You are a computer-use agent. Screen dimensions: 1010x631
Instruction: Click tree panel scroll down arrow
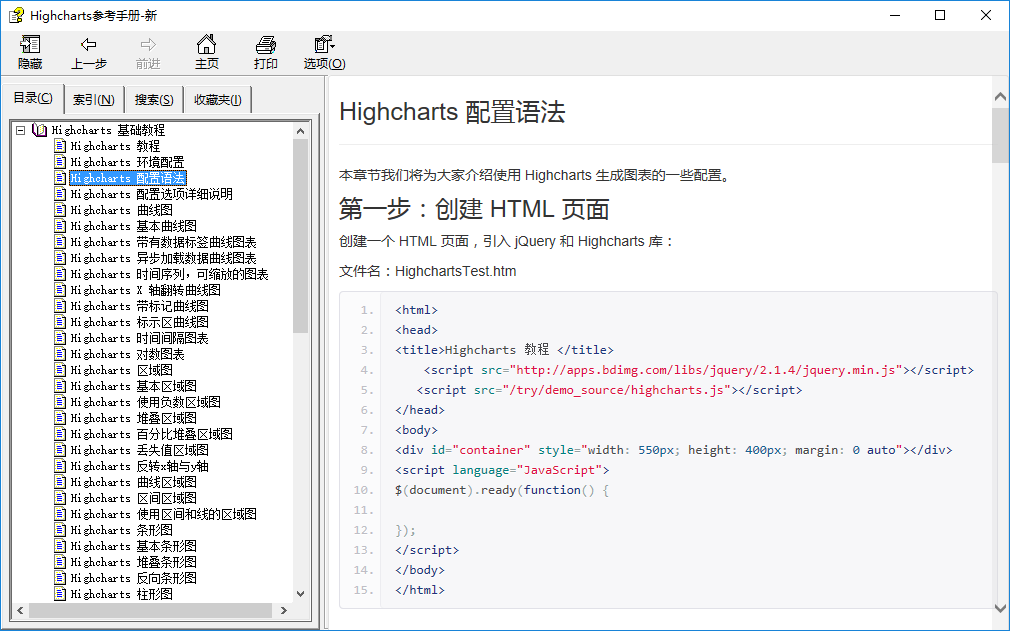click(x=300, y=594)
